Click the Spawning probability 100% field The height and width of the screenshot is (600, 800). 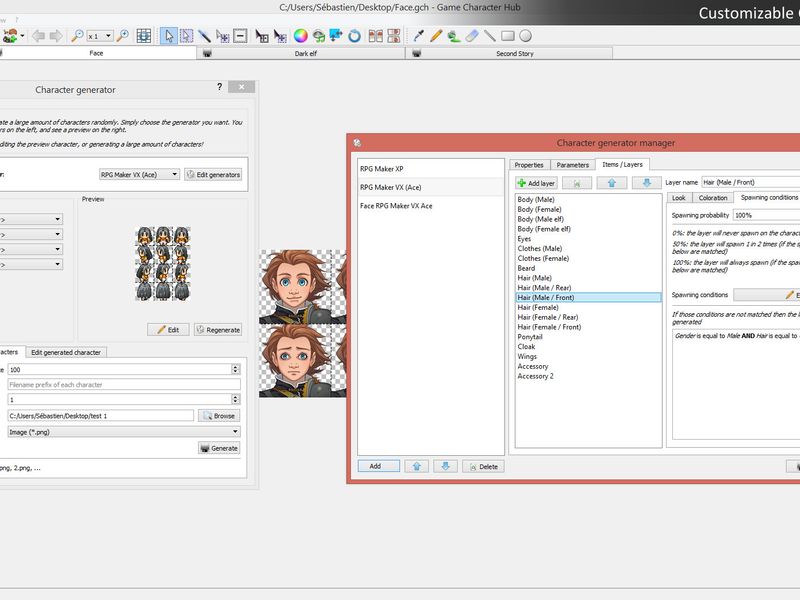[766, 215]
